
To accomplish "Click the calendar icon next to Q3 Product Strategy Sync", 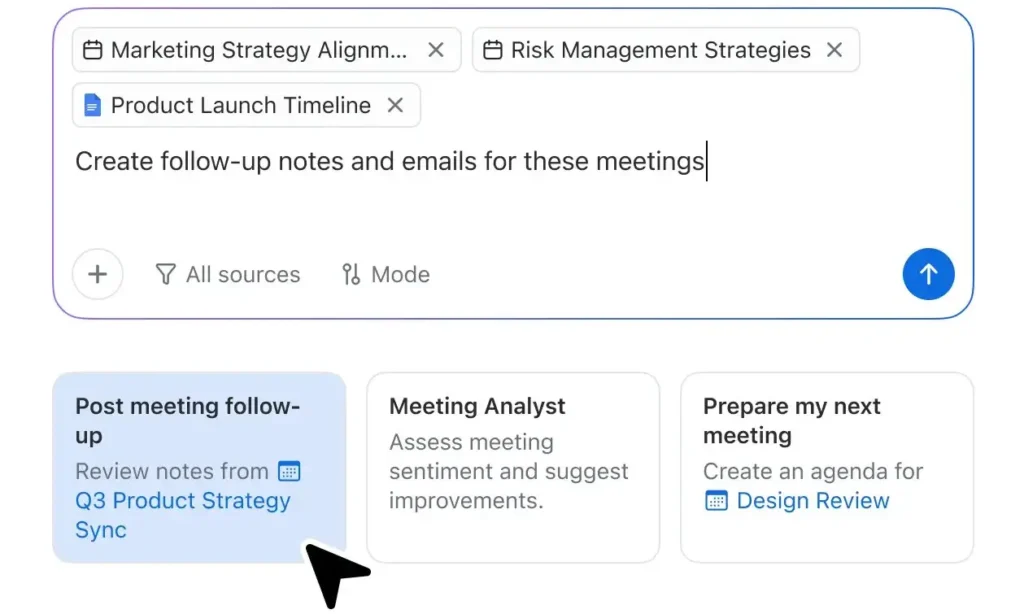I will [289, 471].
